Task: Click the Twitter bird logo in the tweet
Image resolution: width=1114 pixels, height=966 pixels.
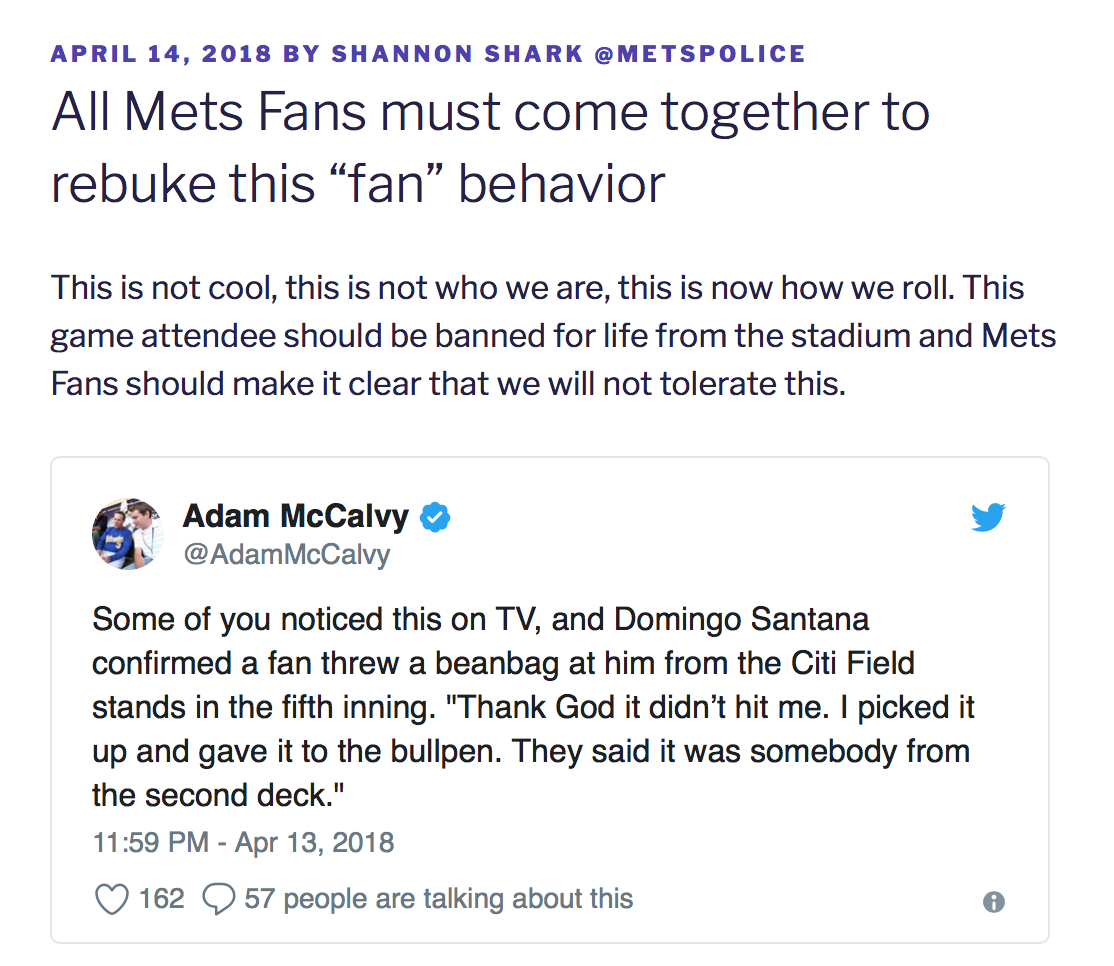Action: pyautogui.click(x=988, y=517)
